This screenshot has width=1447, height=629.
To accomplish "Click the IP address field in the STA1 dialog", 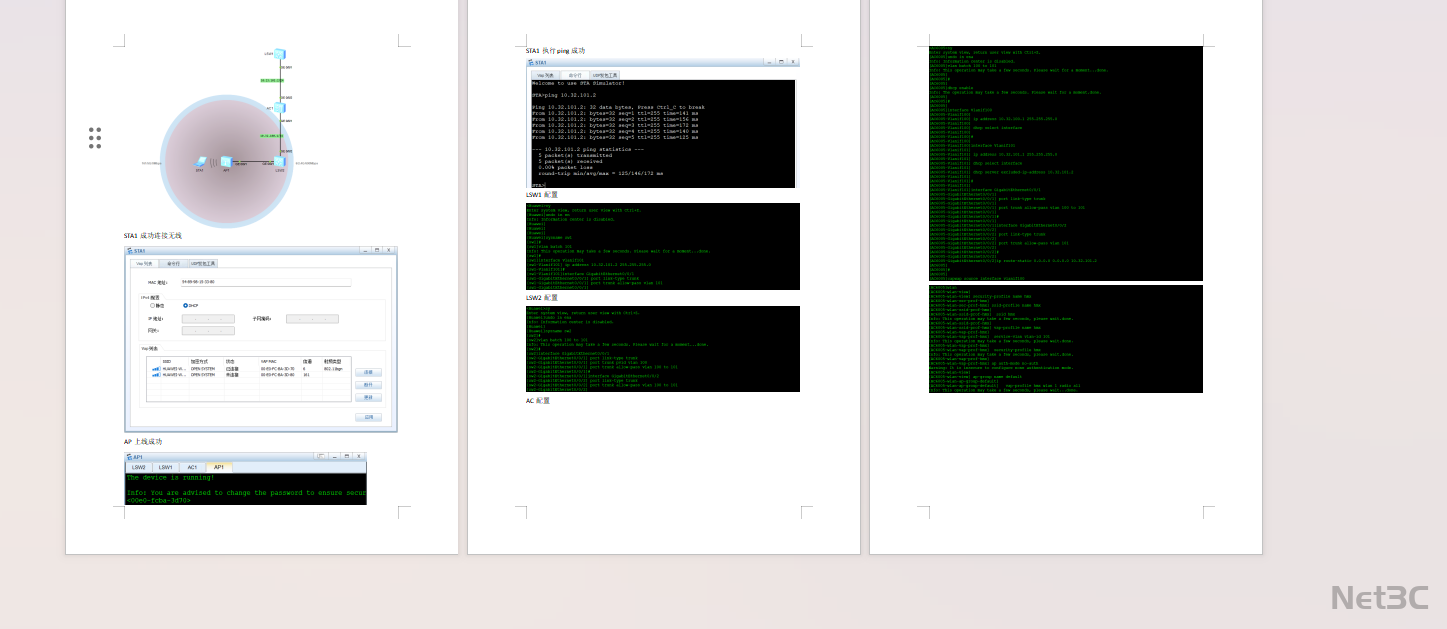I will [x=208, y=319].
